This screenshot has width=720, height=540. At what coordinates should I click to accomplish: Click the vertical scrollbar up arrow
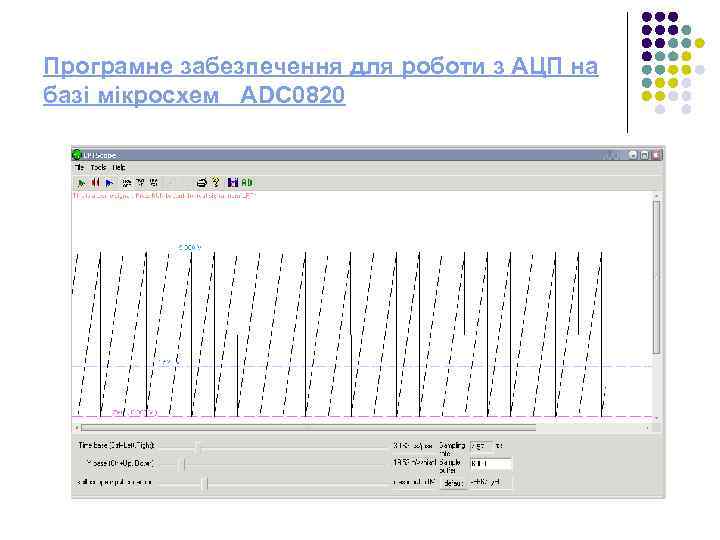[657, 196]
